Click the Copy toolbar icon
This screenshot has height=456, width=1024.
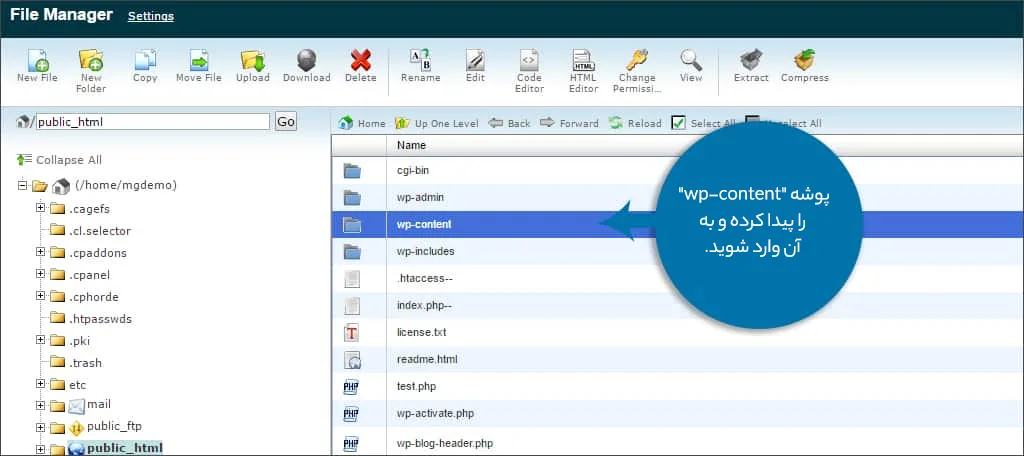pyautogui.click(x=145, y=66)
